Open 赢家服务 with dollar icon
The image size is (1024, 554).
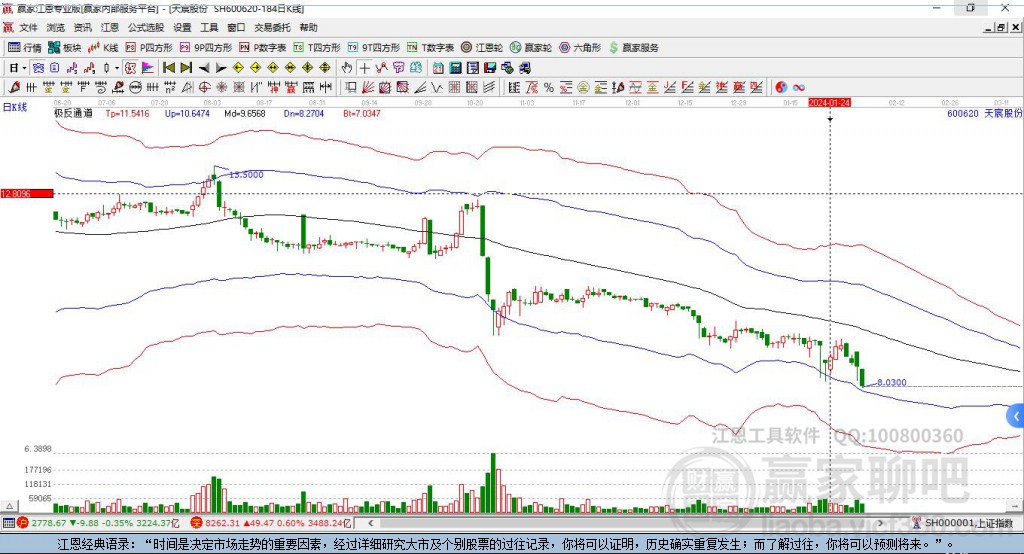[633, 48]
